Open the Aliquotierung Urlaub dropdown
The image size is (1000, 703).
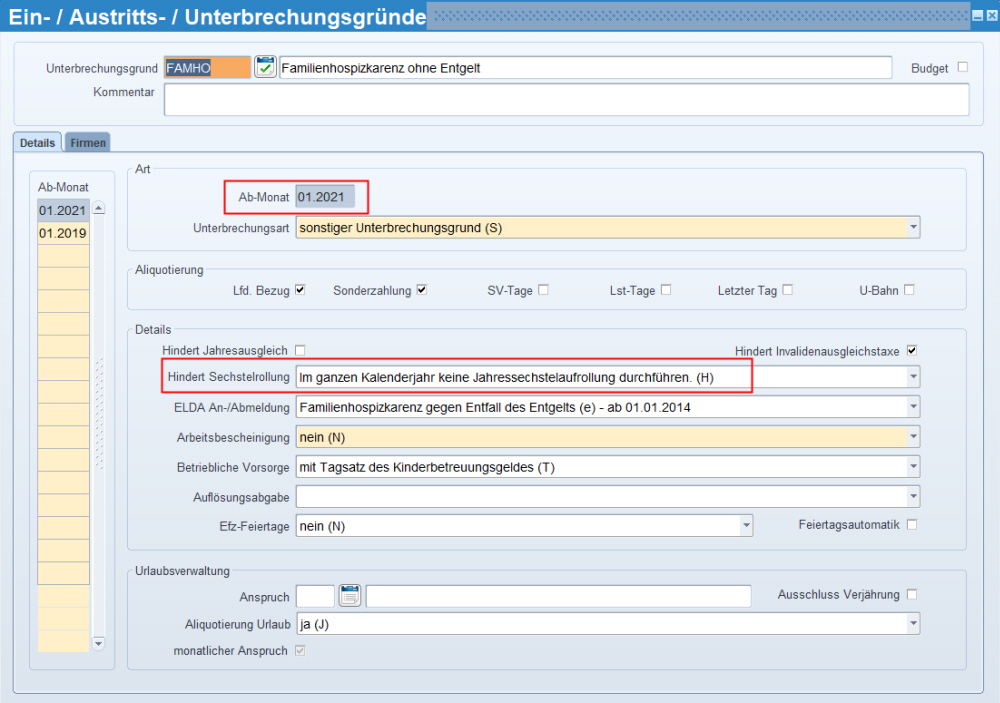pyautogui.click(x=913, y=623)
